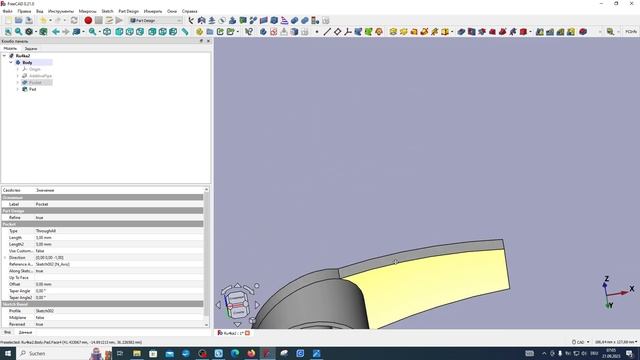This screenshot has height=360, width=640.
Task: Click the Datum plane diamond icon
Action: (x=338, y=31)
